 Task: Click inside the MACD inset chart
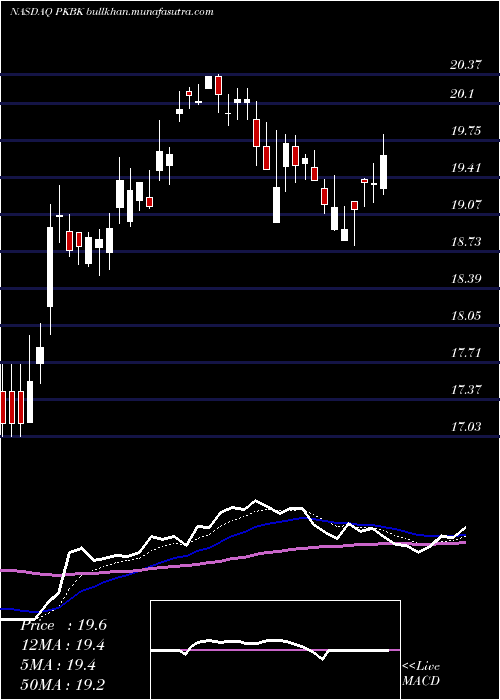275,650
